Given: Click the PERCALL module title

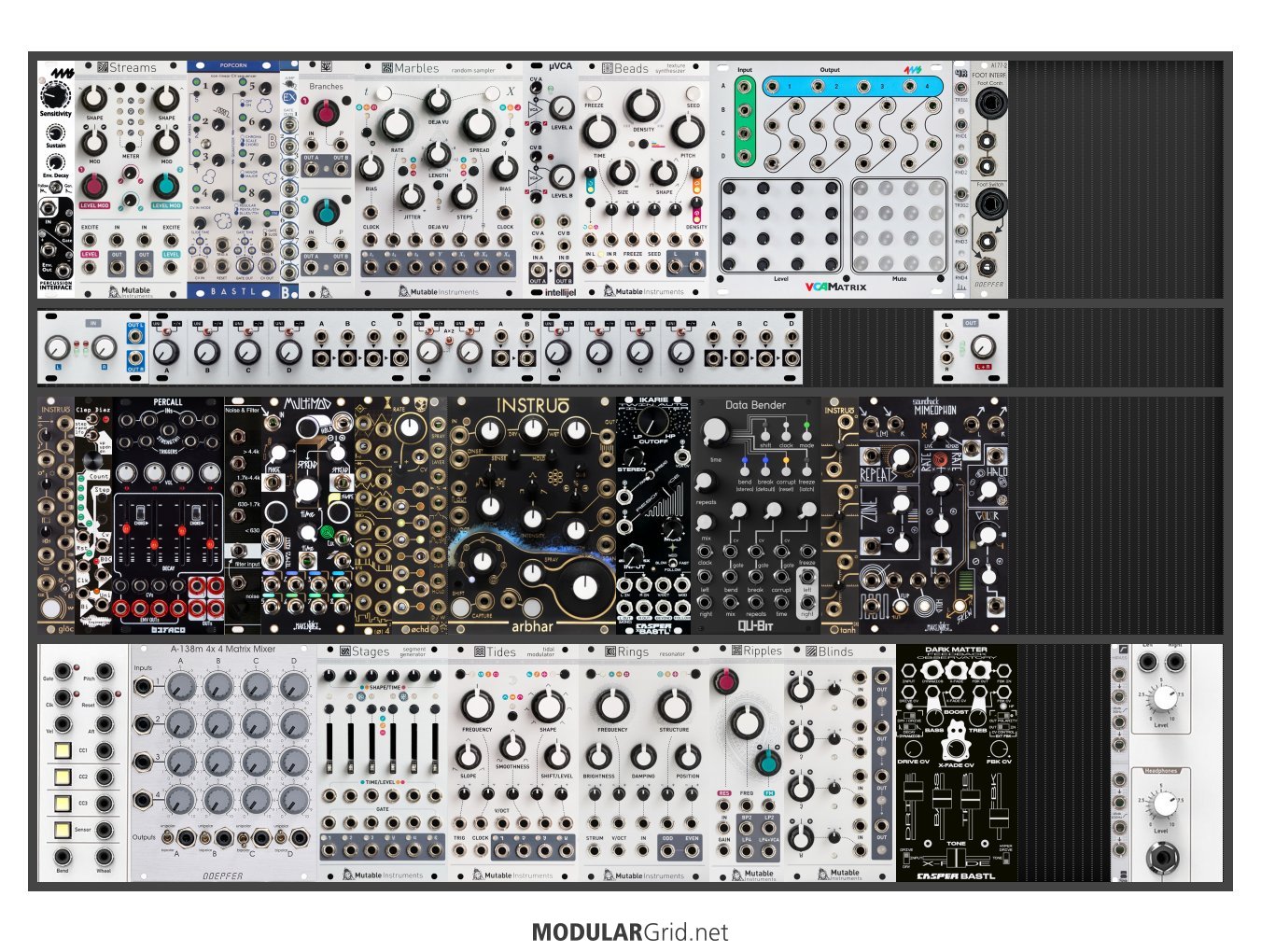Looking at the screenshot, I should coord(168,402).
